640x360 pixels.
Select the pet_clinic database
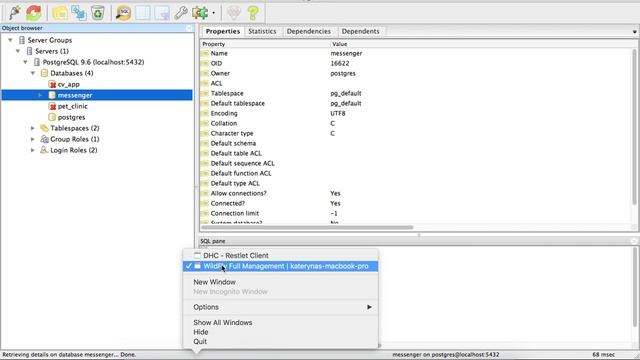click(72, 106)
